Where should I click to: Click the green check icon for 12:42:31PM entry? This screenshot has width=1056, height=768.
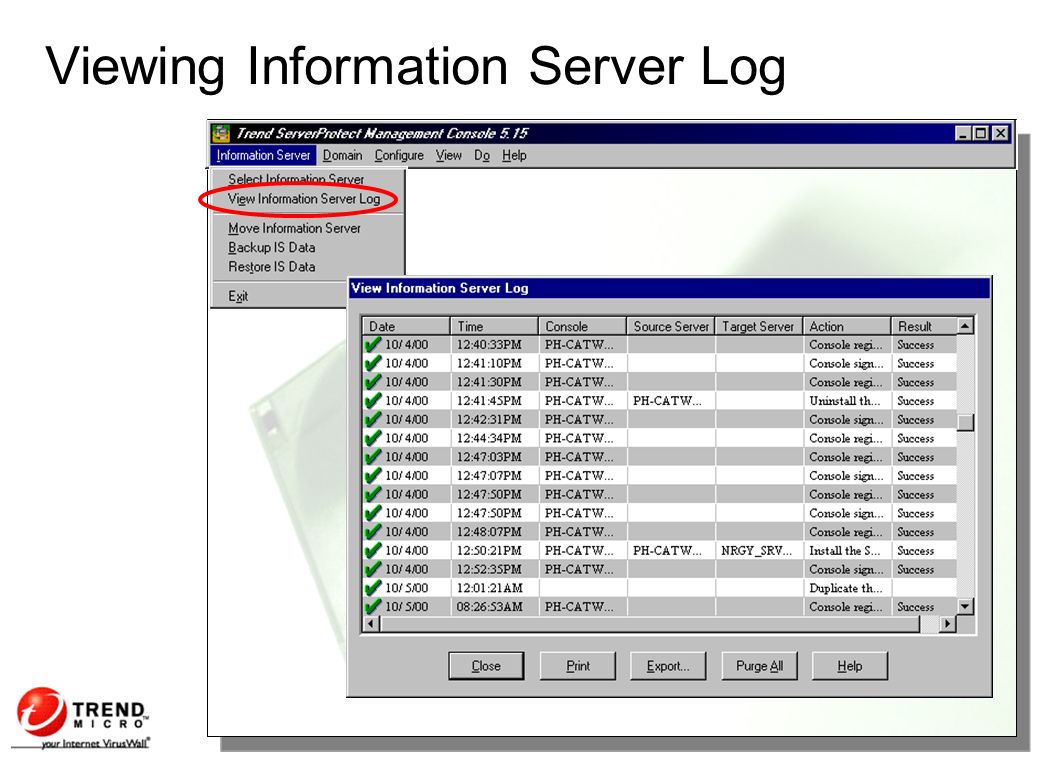tap(372, 420)
